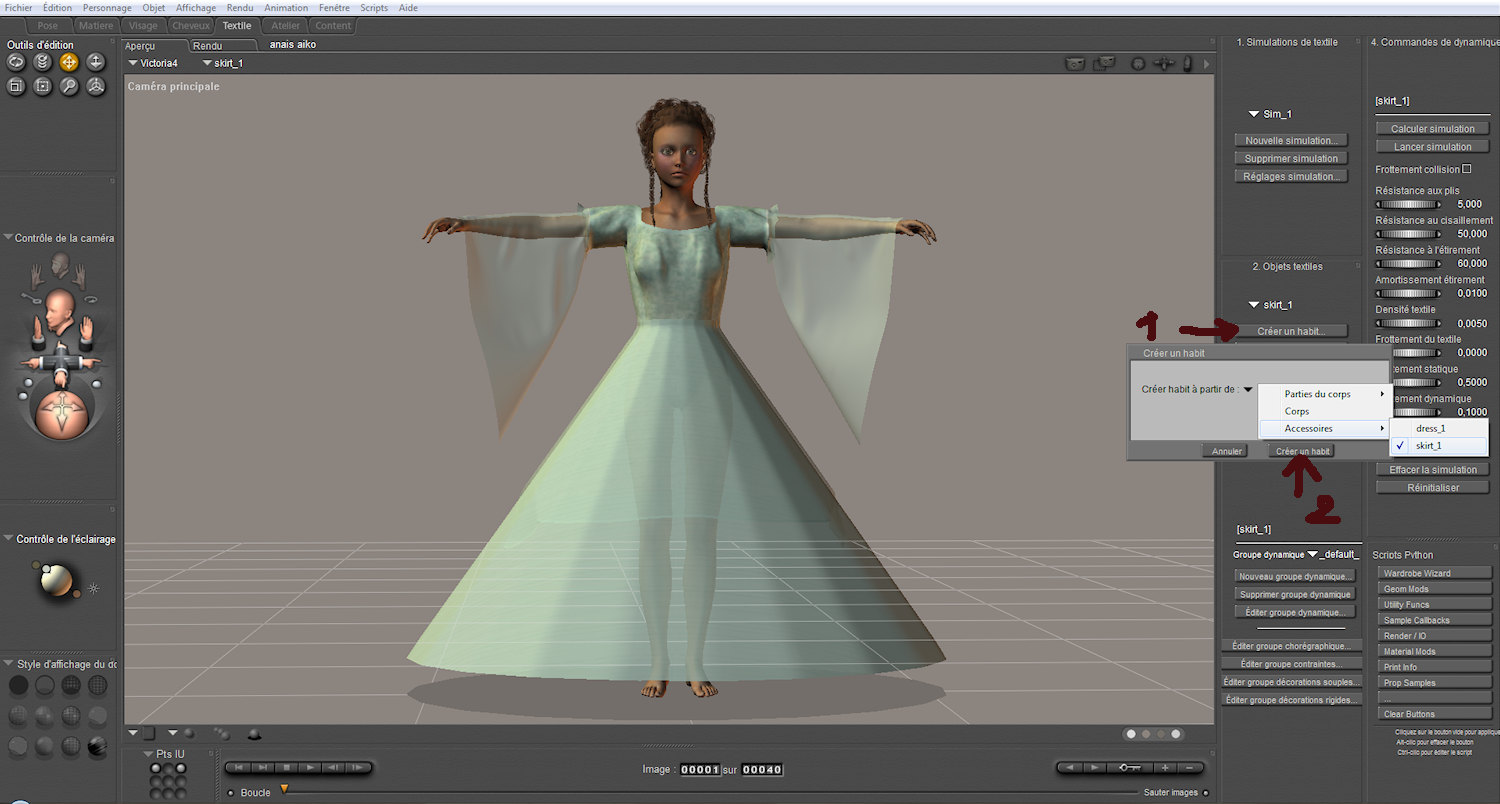Jump to first frame in animation controls
The height and width of the screenshot is (804, 1500).
tap(238, 768)
